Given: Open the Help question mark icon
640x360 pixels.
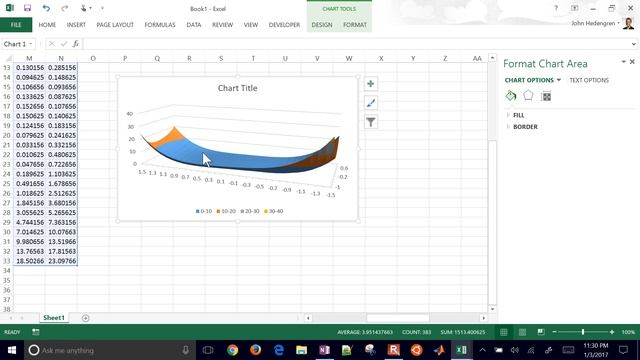Looking at the screenshot, I should (556, 8).
